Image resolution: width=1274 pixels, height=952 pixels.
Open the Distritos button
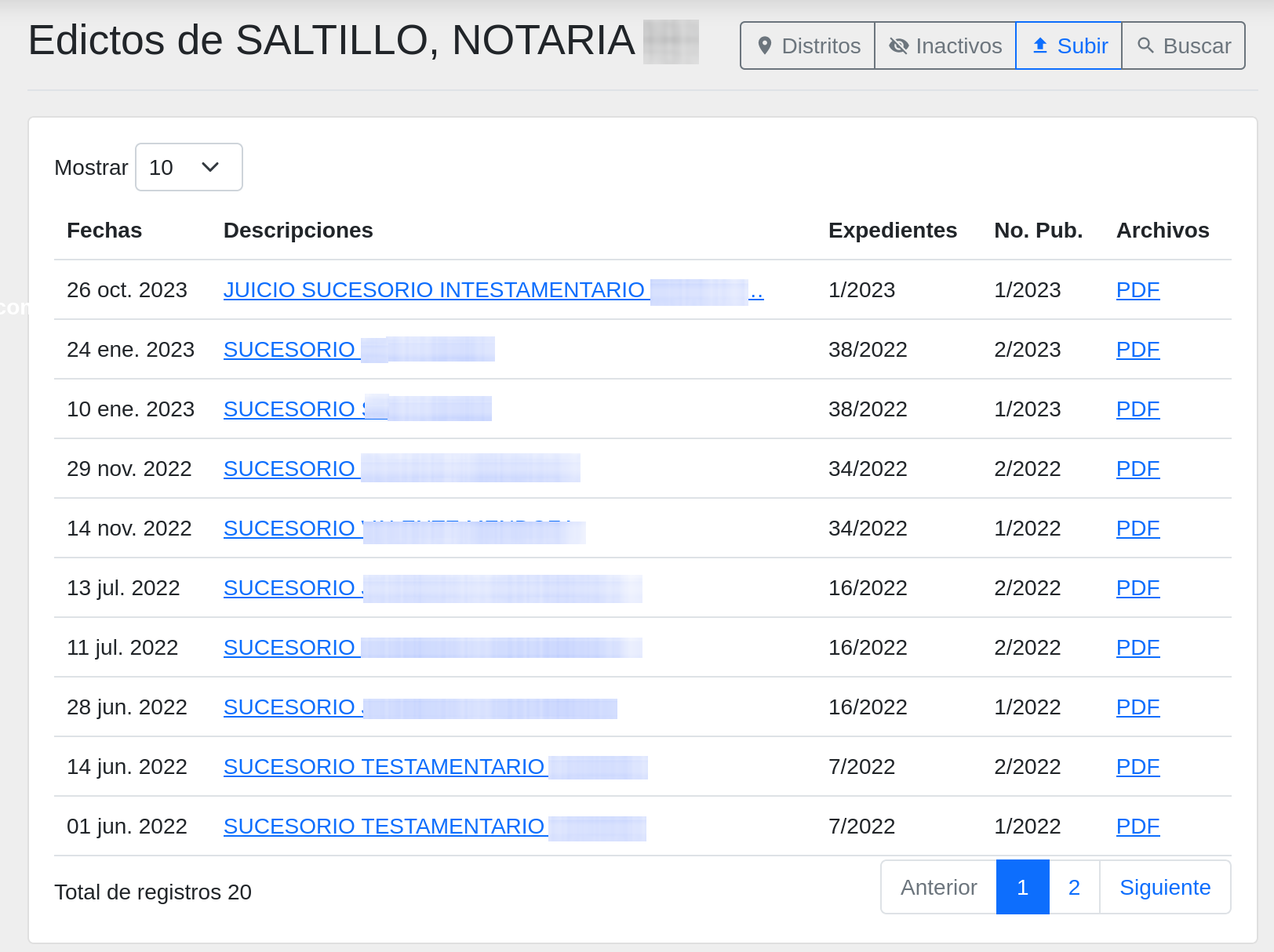coord(808,45)
